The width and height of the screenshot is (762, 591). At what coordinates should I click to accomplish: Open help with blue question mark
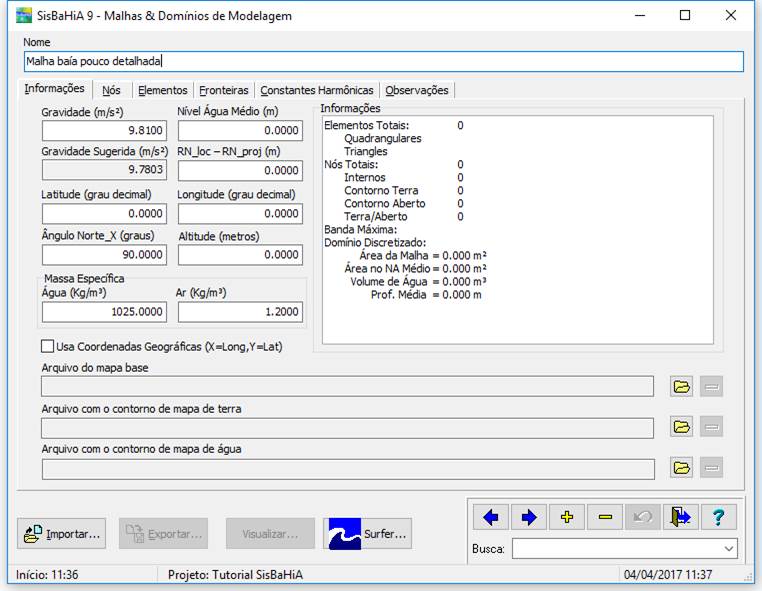(718, 517)
